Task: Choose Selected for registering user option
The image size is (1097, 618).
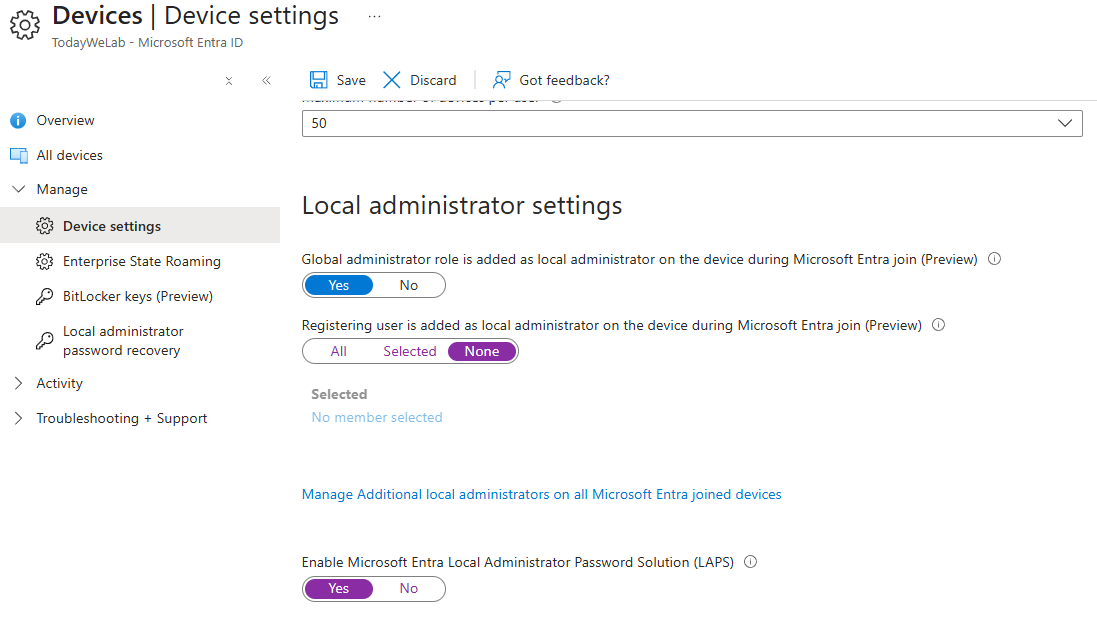Action: pos(409,351)
